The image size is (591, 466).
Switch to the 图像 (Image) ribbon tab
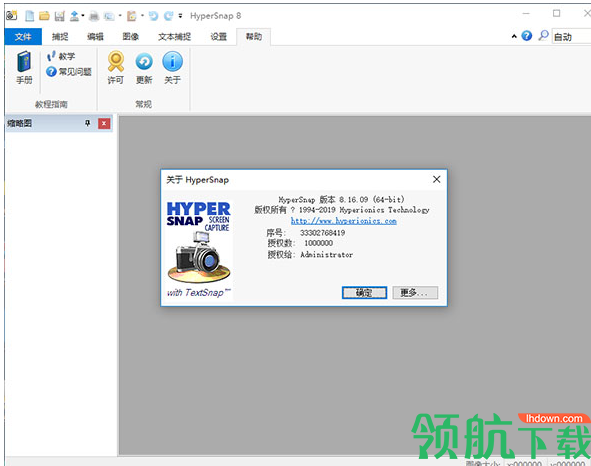[130, 37]
